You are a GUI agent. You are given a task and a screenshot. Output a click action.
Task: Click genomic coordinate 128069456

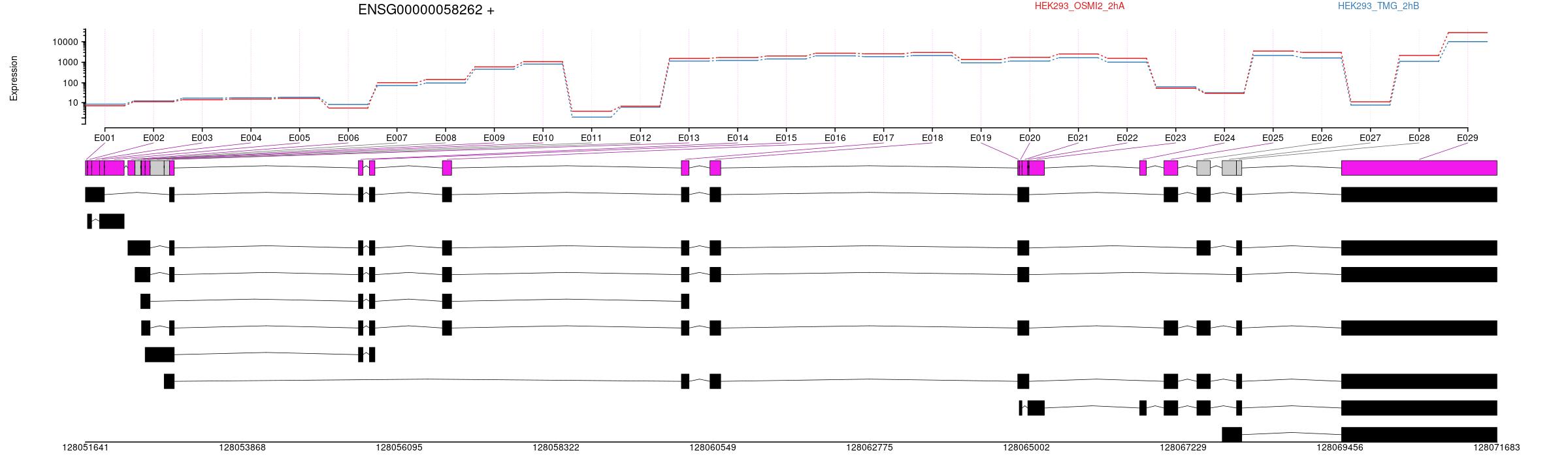[1340, 448]
